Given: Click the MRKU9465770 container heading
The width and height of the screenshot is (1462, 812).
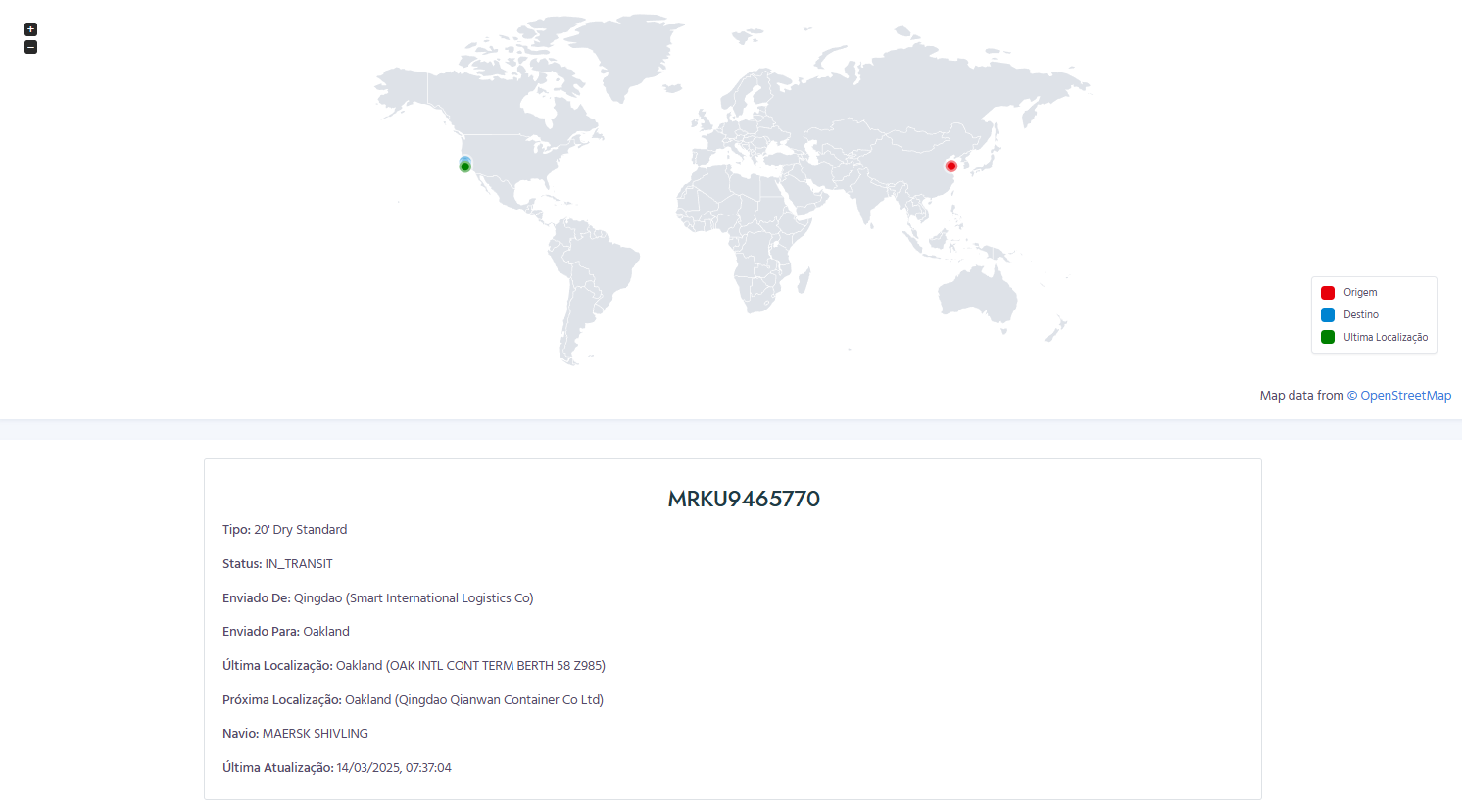Looking at the screenshot, I should pyautogui.click(x=744, y=499).
